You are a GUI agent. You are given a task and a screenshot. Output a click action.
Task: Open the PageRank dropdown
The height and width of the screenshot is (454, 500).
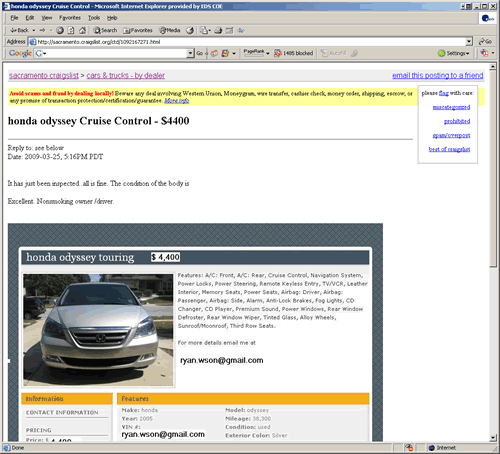coord(256,52)
